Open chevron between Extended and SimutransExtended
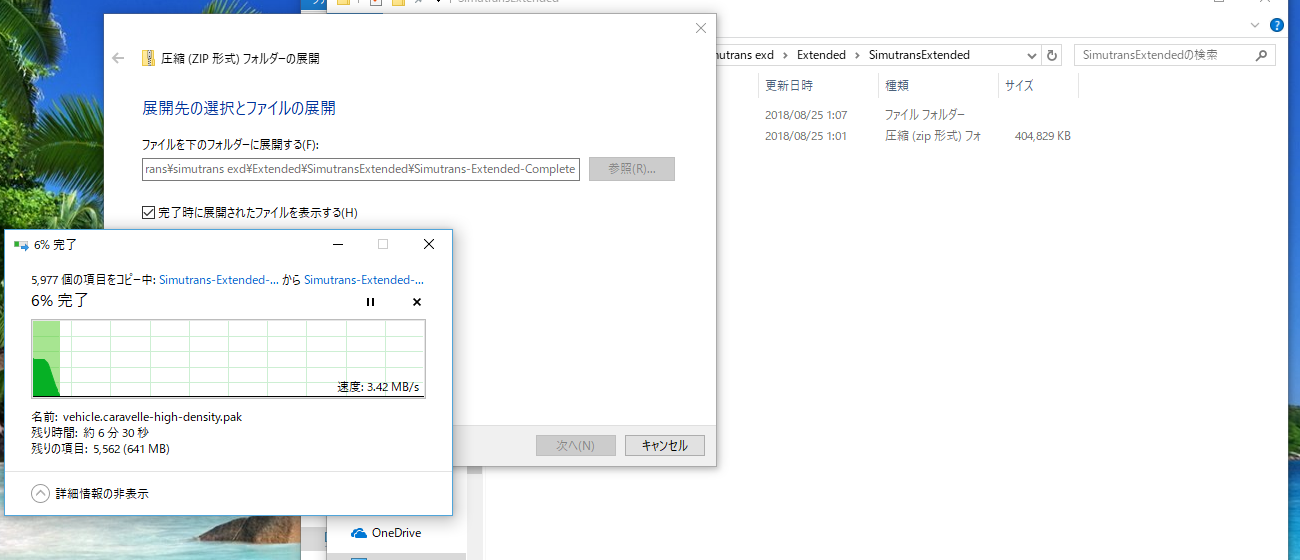The height and width of the screenshot is (560, 1300). pos(857,55)
